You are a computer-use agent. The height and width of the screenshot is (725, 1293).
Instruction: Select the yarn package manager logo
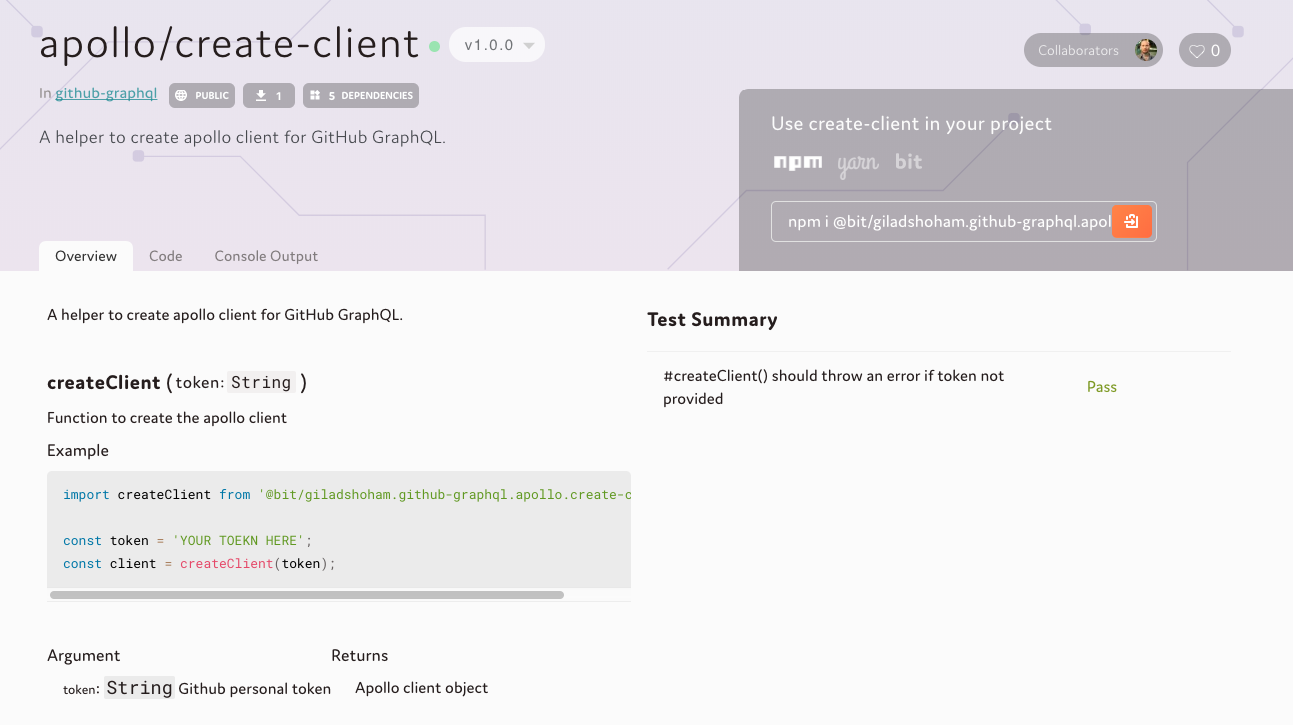(x=858, y=164)
